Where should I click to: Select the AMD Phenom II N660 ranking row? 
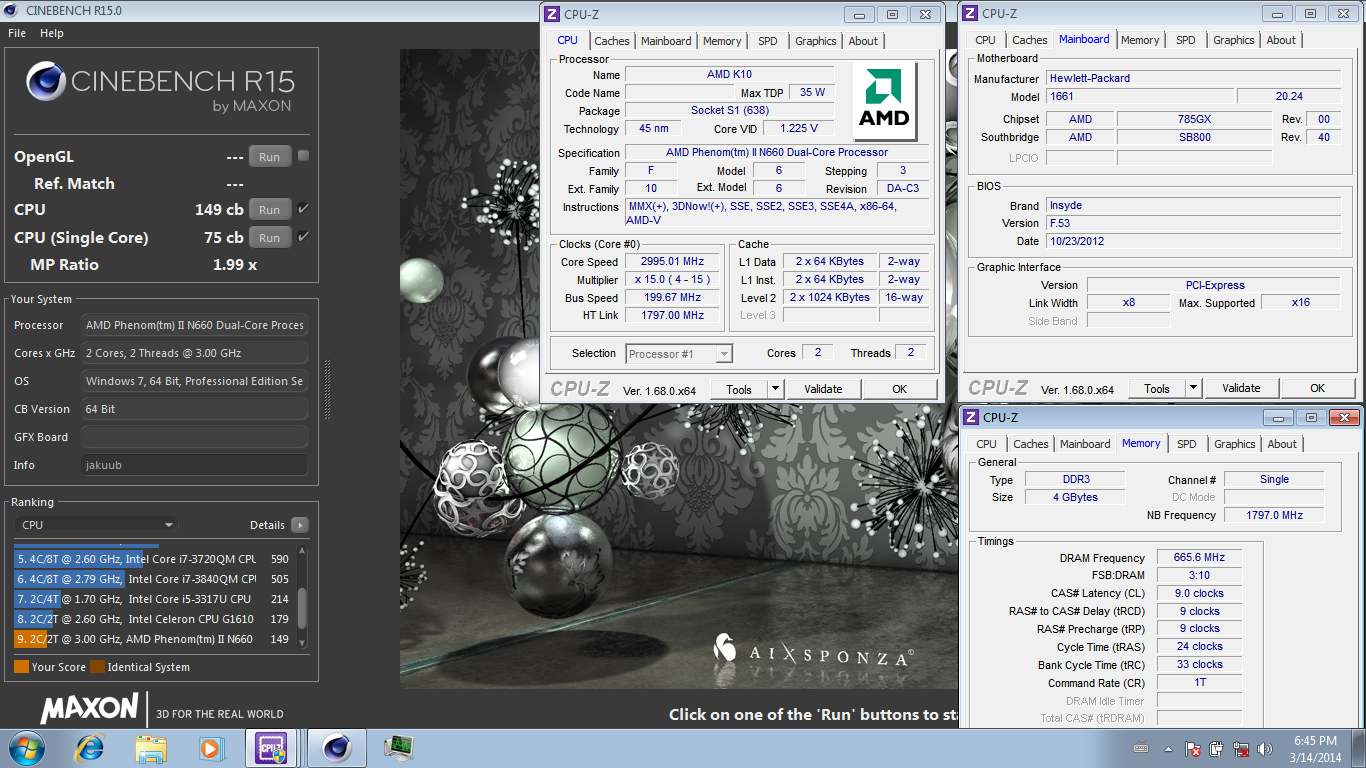pyautogui.click(x=154, y=639)
